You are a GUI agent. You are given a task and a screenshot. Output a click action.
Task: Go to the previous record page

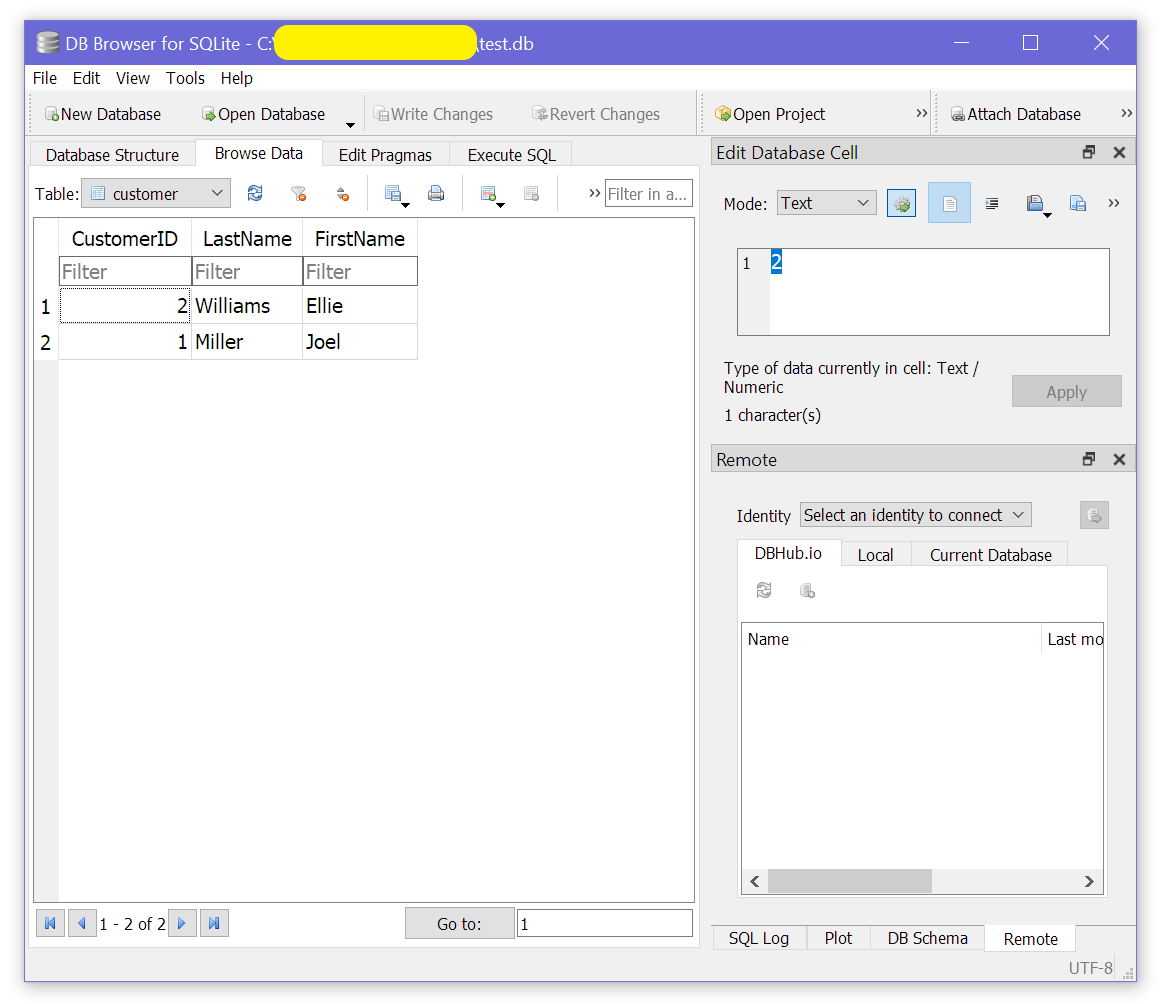82,924
